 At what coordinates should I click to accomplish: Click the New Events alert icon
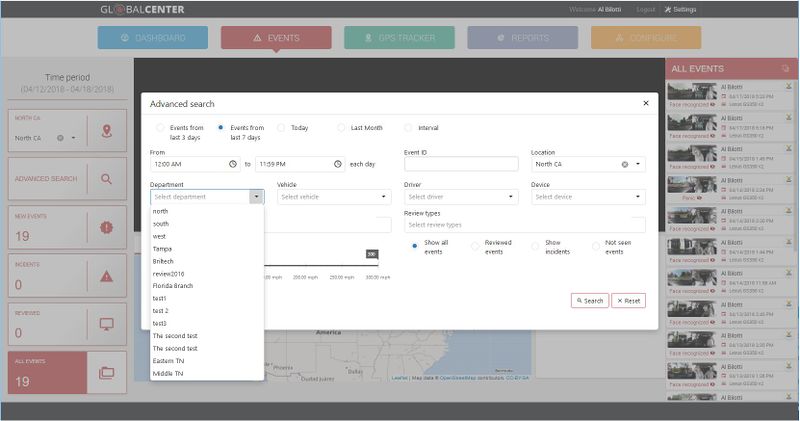tap(107, 227)
